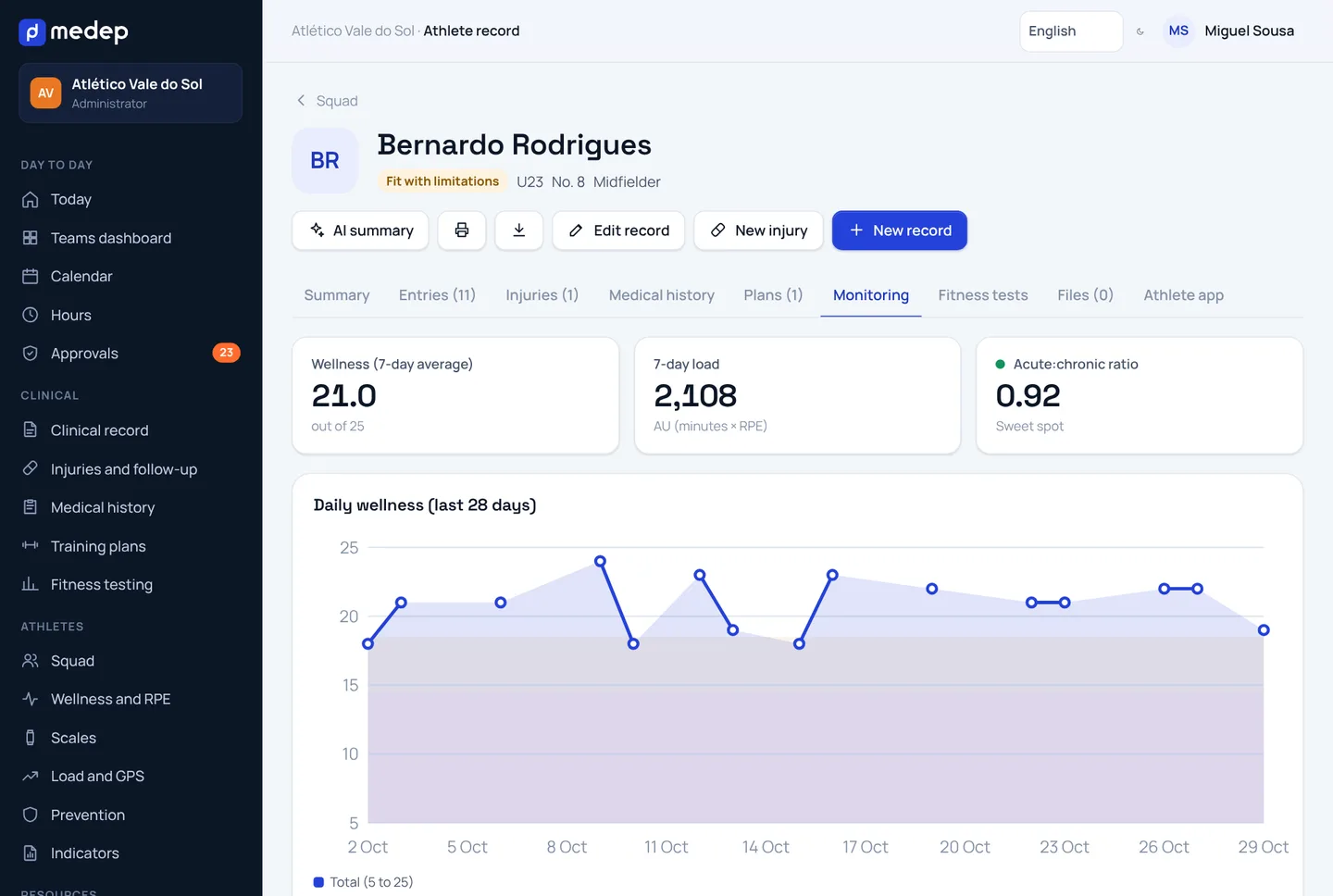
Task: Click the AI summary button
Action: pyautogui.click(x=360, y=230)
